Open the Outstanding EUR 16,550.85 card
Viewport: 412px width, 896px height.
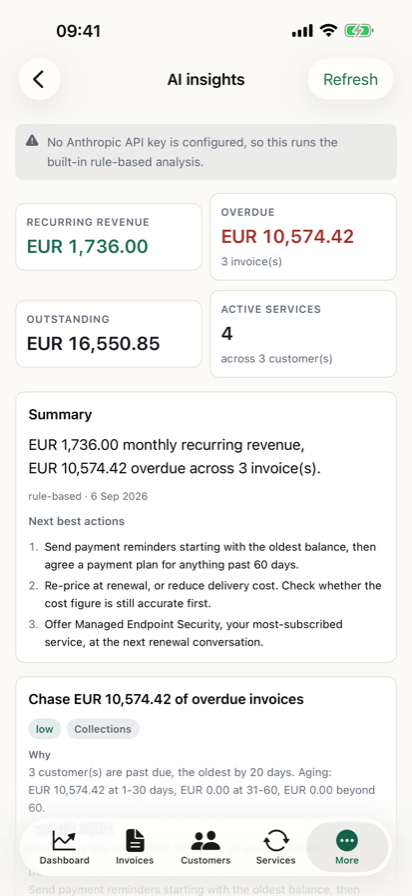pos(109,334)
